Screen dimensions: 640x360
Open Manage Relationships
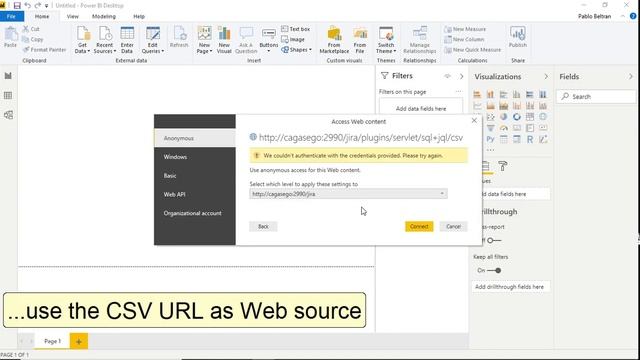(x=420, y=40)
